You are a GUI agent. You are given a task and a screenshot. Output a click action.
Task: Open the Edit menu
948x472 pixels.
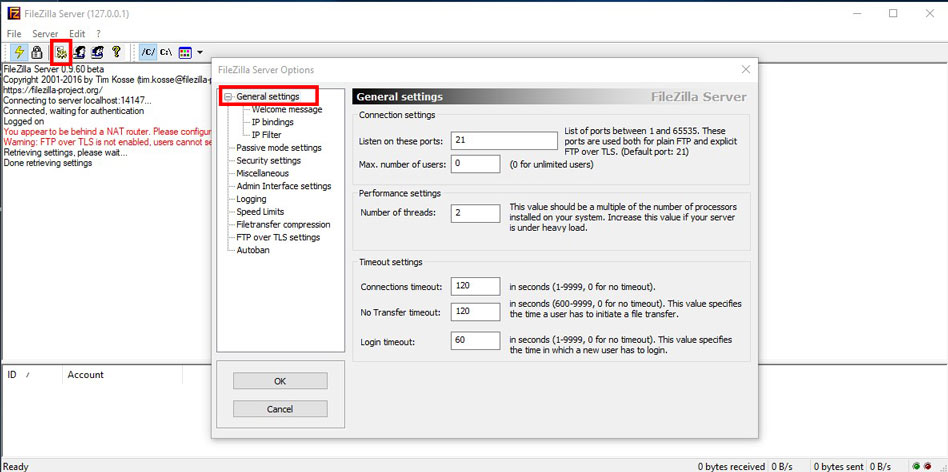[77, 34]
